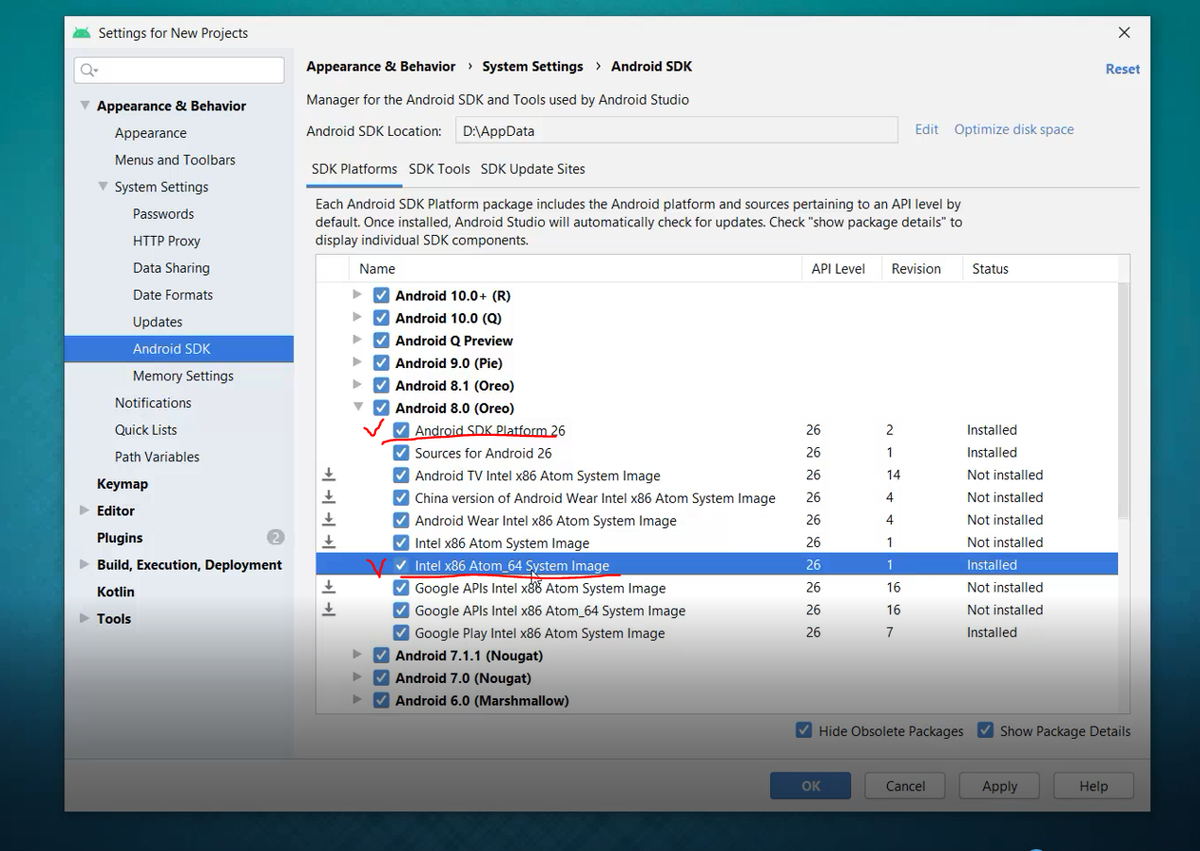The width and height of the screenshot is (1200, 851).
Task: Switch to SDK Update Sites tab
Action: point(533,169)
